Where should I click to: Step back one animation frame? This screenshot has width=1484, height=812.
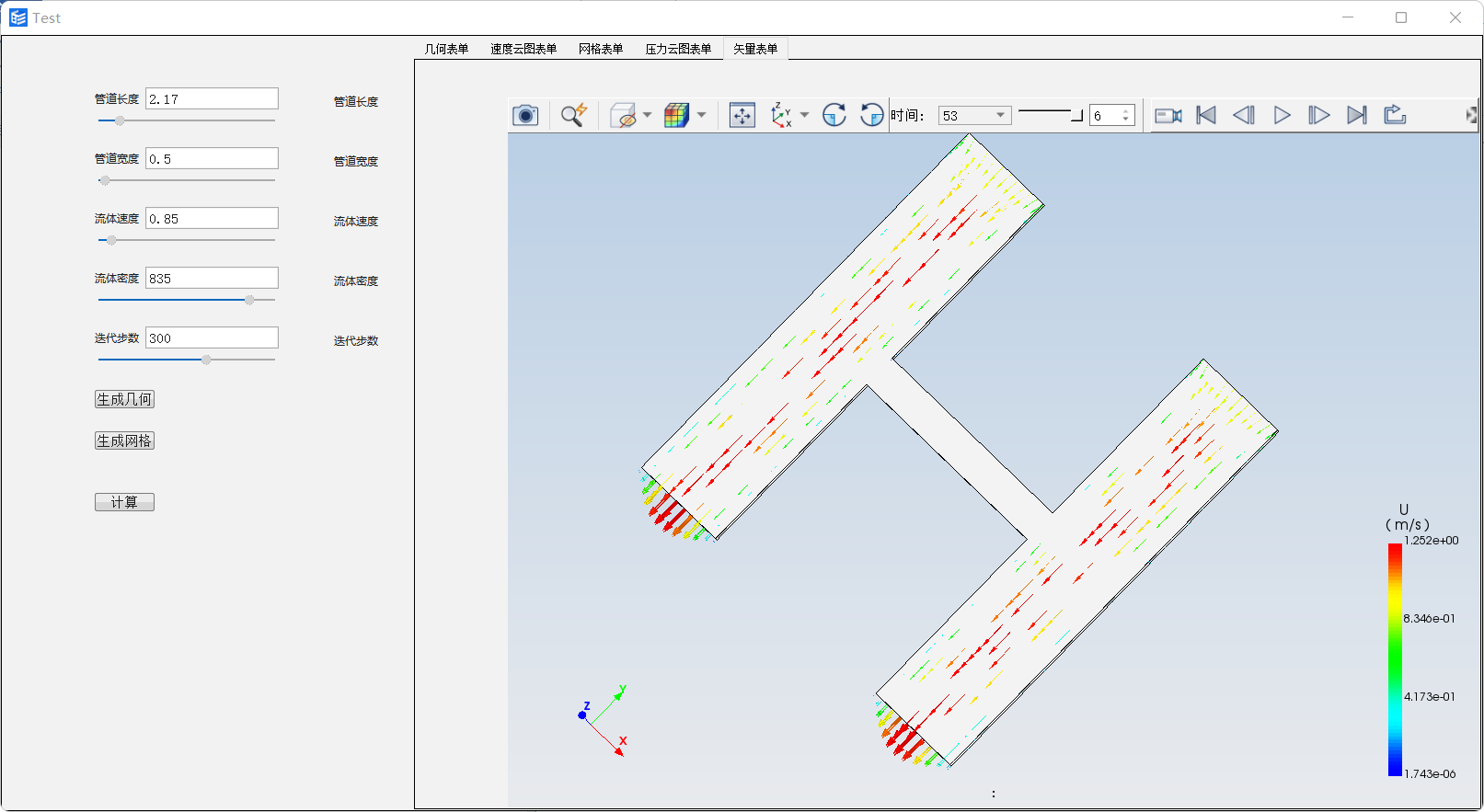click(x=1244, y=115)
